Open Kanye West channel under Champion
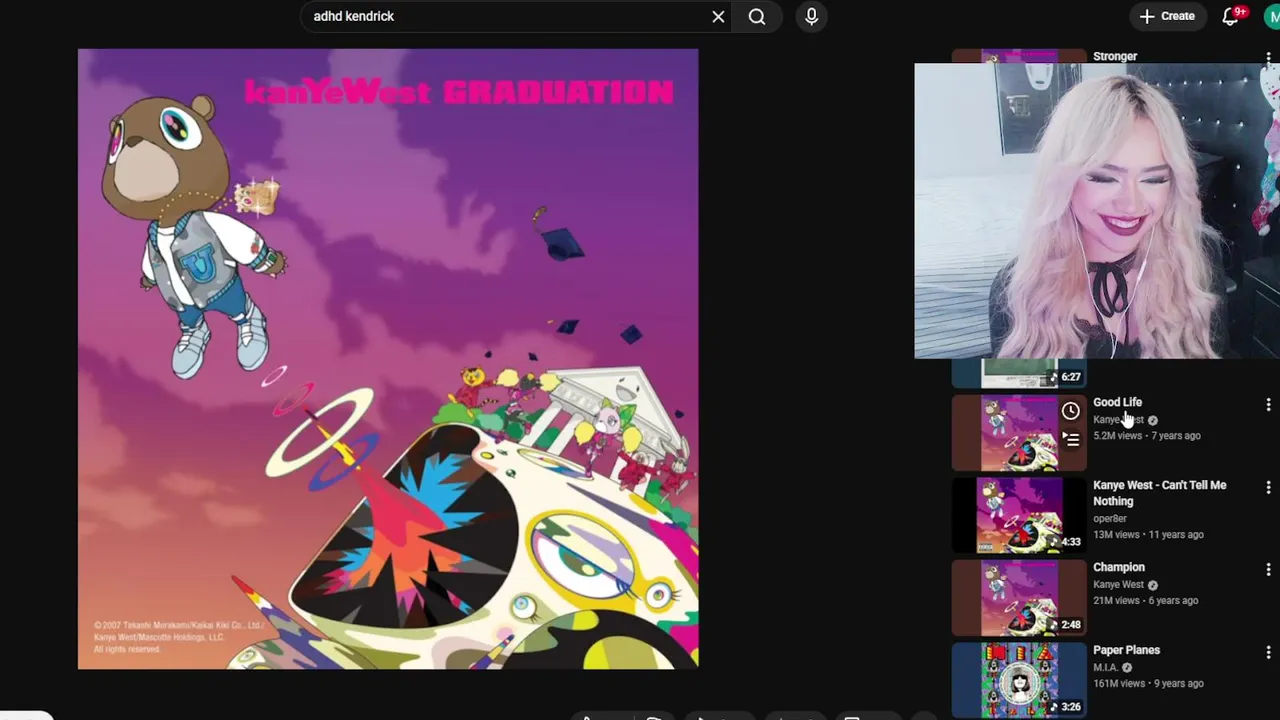The height and width of the screenshot is (720, 1280). (x=1118, y=584)
